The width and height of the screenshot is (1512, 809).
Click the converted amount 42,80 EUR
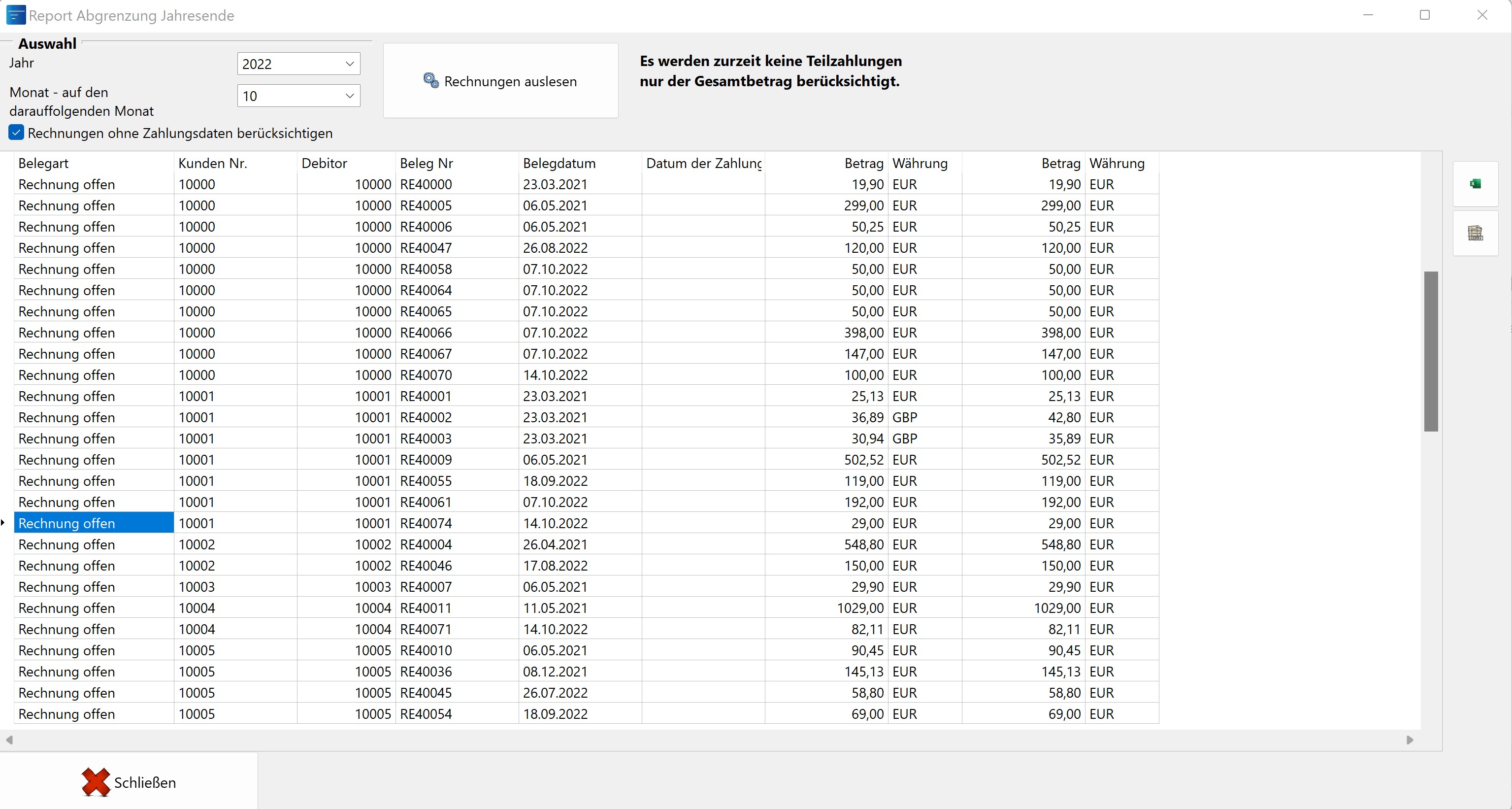pos(1023,417)
